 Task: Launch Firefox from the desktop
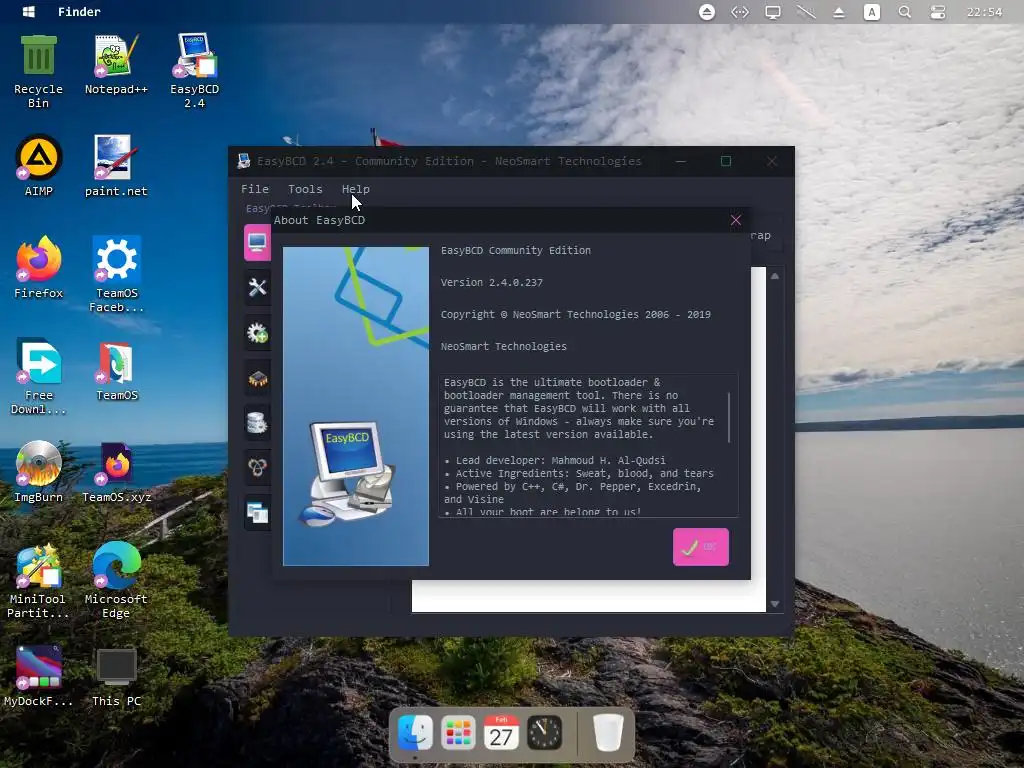point(39,267)
